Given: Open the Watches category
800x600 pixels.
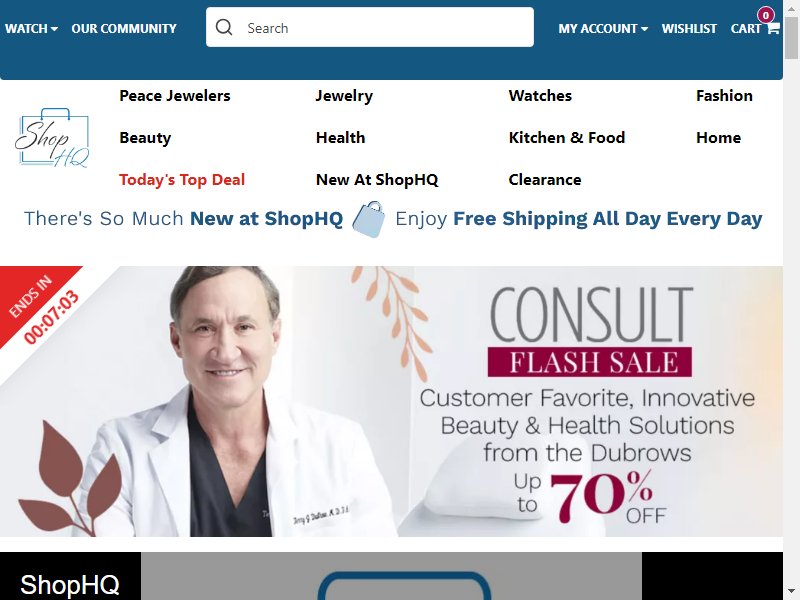Looking at the screenshot, I should [540, 95].
